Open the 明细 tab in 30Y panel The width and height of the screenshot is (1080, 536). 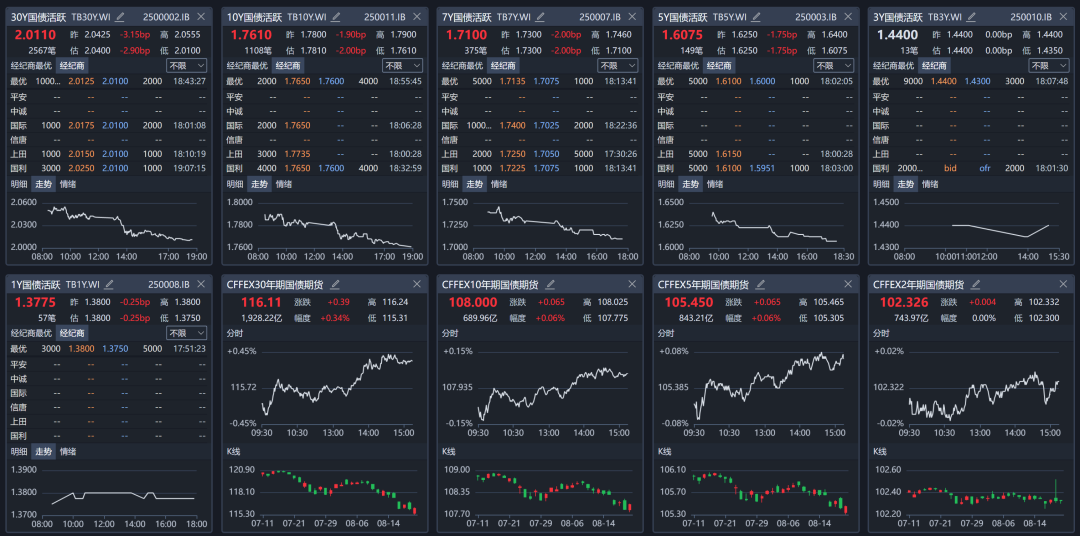19,184
